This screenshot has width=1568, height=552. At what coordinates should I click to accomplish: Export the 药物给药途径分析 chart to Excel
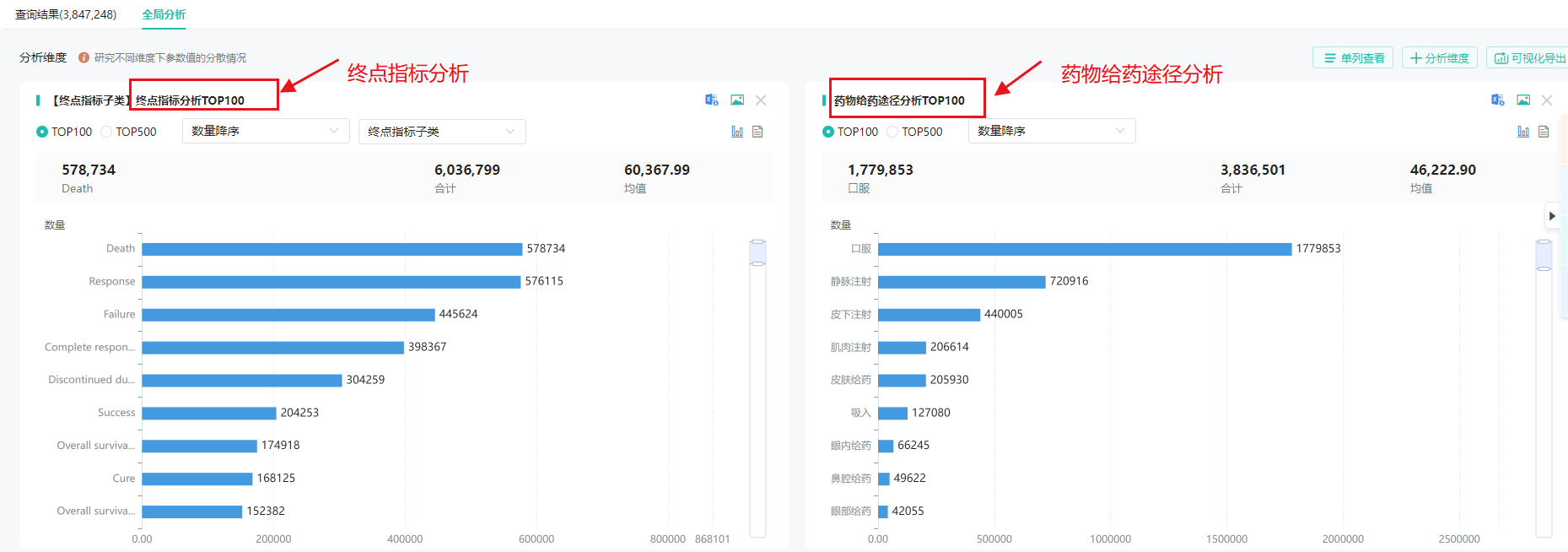(x=1498, y=100)
